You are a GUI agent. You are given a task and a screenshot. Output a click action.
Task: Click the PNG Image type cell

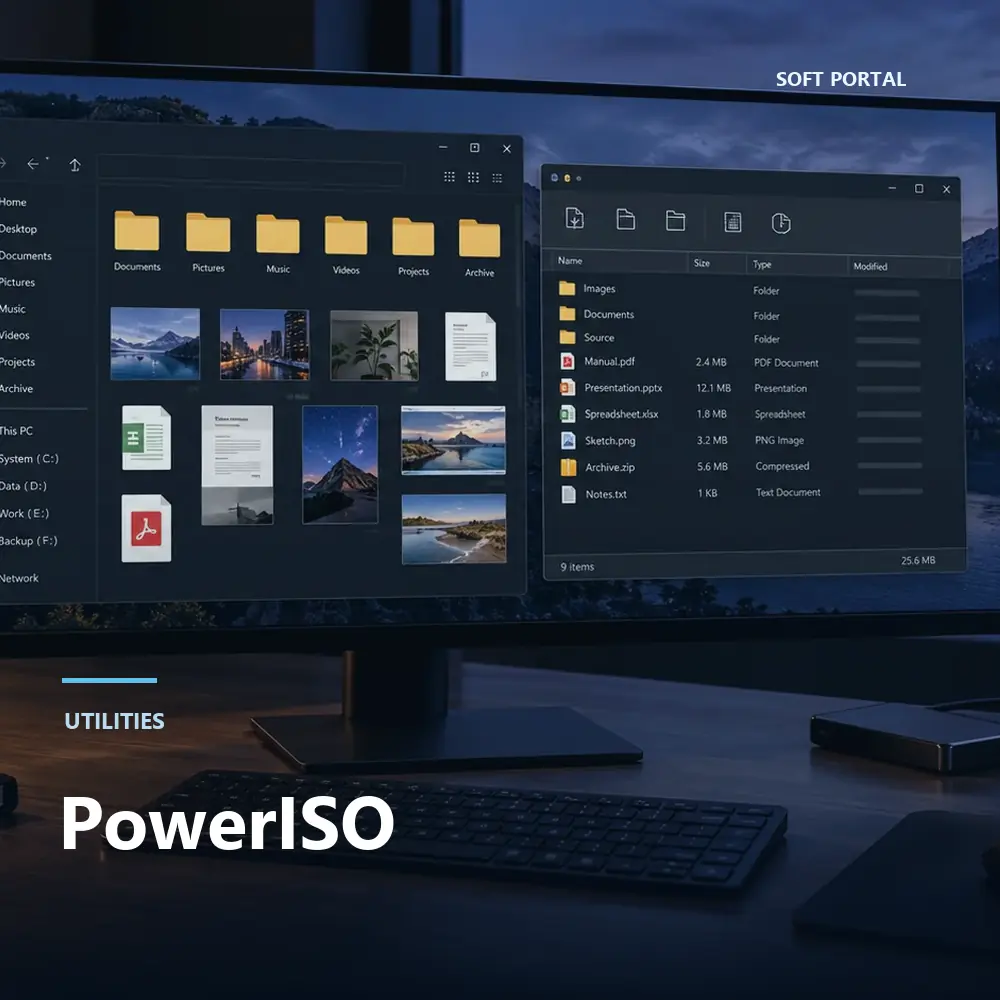click(779, 441)
